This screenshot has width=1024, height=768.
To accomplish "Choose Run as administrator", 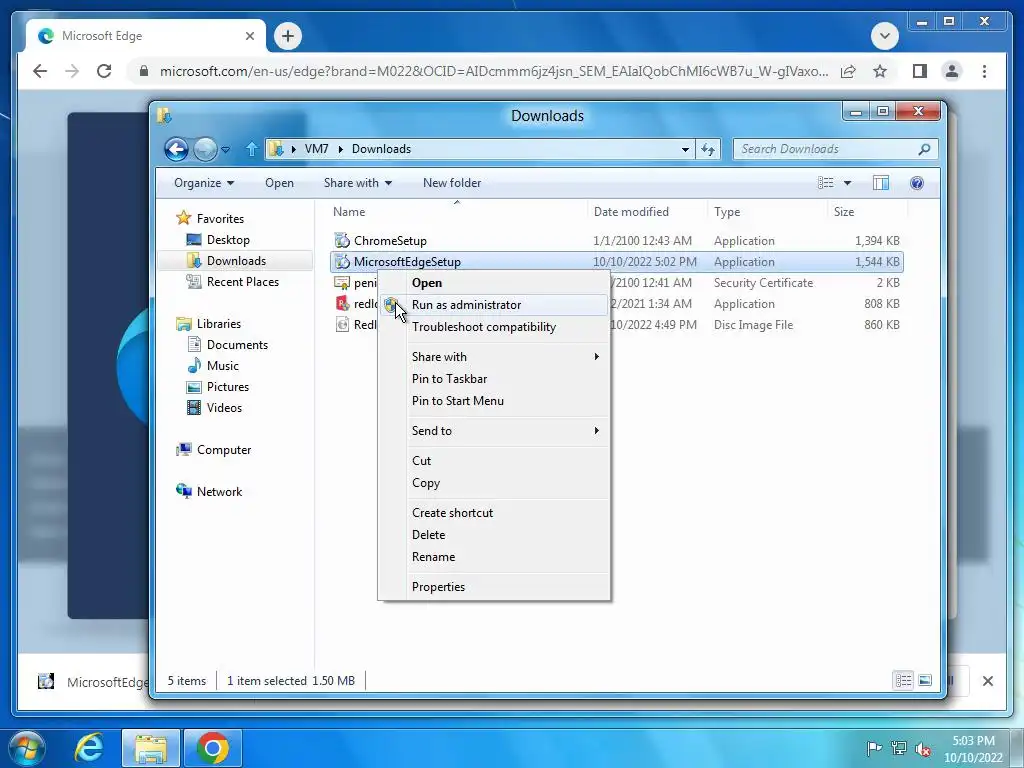I will (494, 305).
